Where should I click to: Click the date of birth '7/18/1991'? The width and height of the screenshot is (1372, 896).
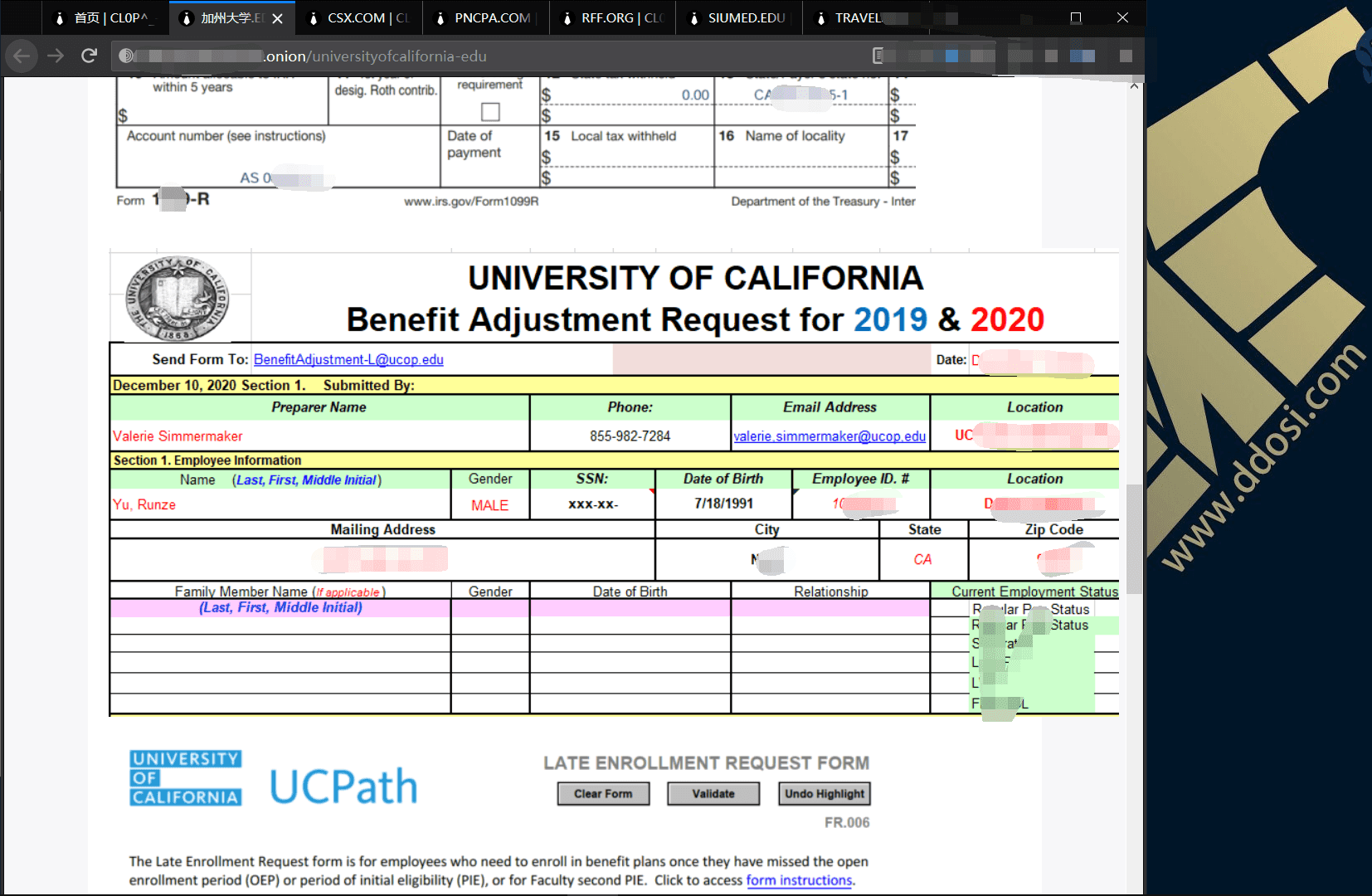pyautogui.click(x=723, y=504)
